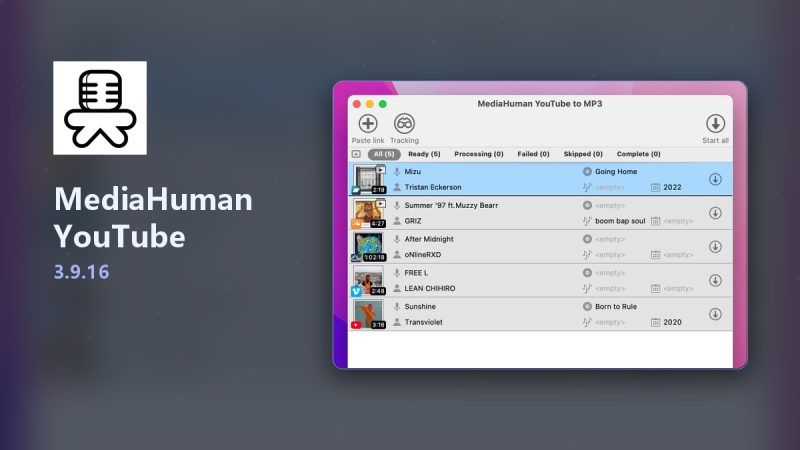
Task: Download the After Midnight track
Action: tap(715, 246)
